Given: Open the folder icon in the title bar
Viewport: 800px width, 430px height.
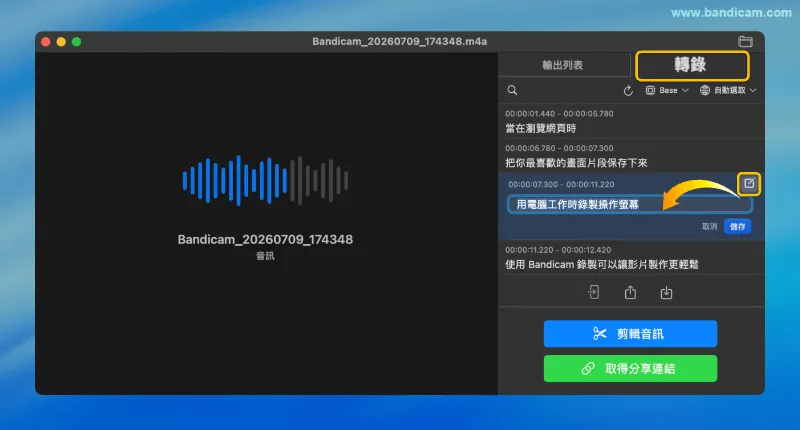Looking at the screenshot, I should coord(745,41).
